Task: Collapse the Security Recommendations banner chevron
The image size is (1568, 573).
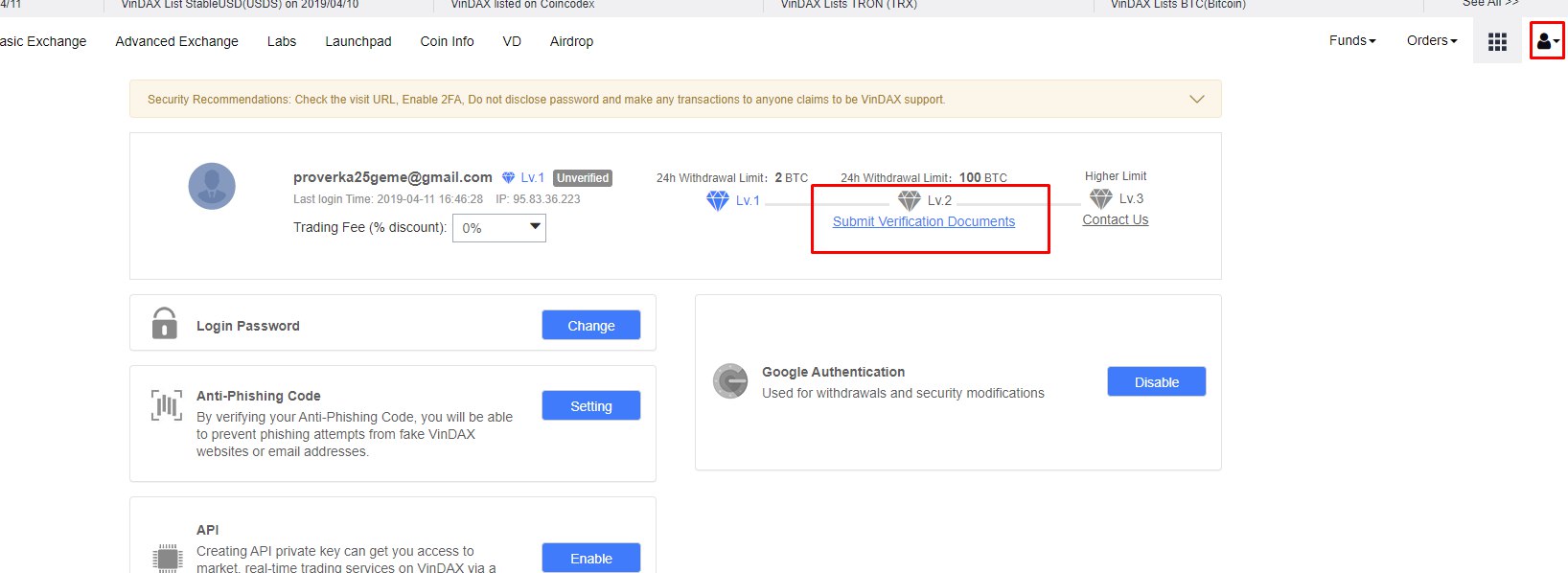Action: pos(1197,99)
